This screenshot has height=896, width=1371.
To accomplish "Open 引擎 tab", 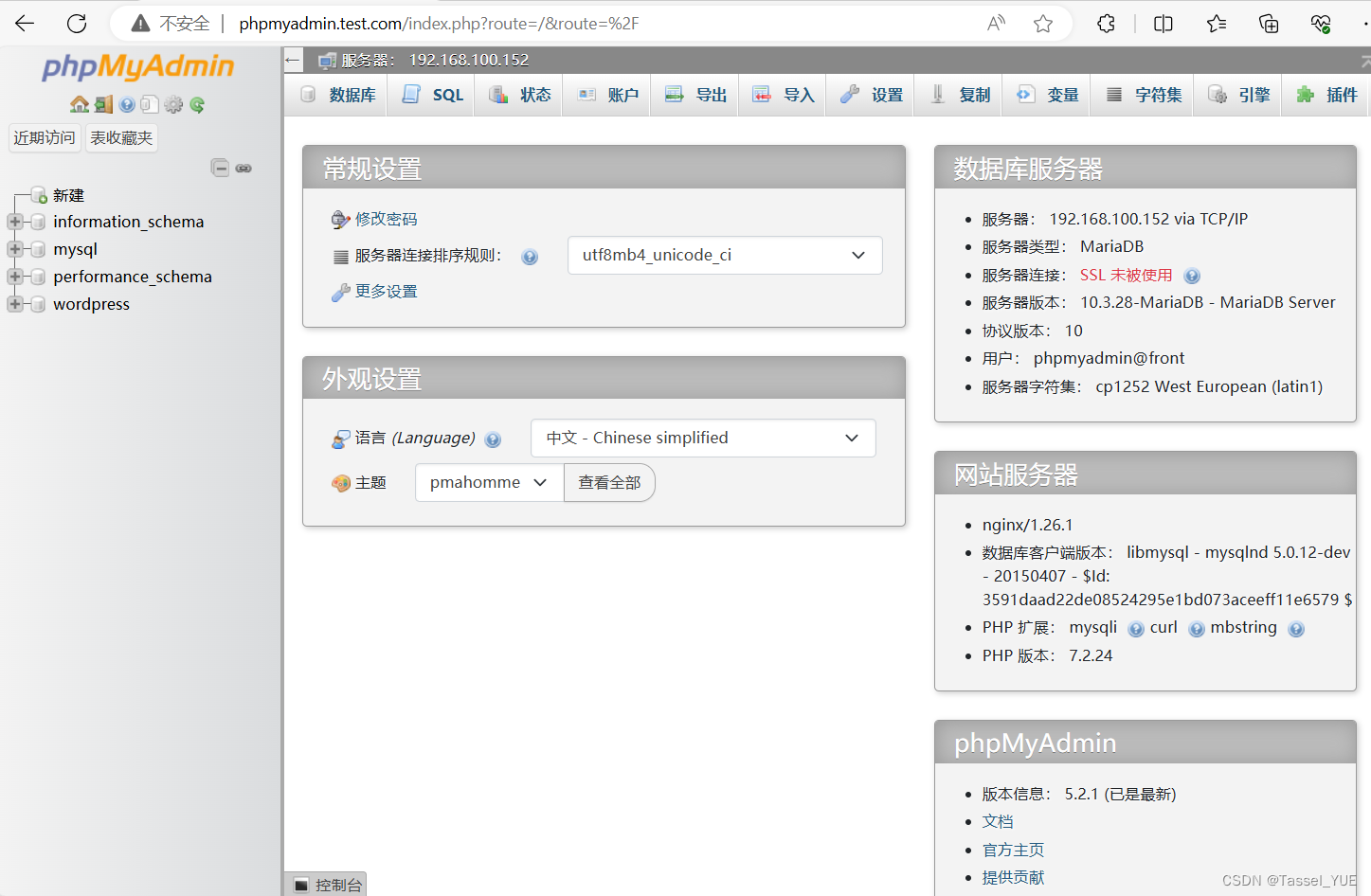I will coord(1238,95).
